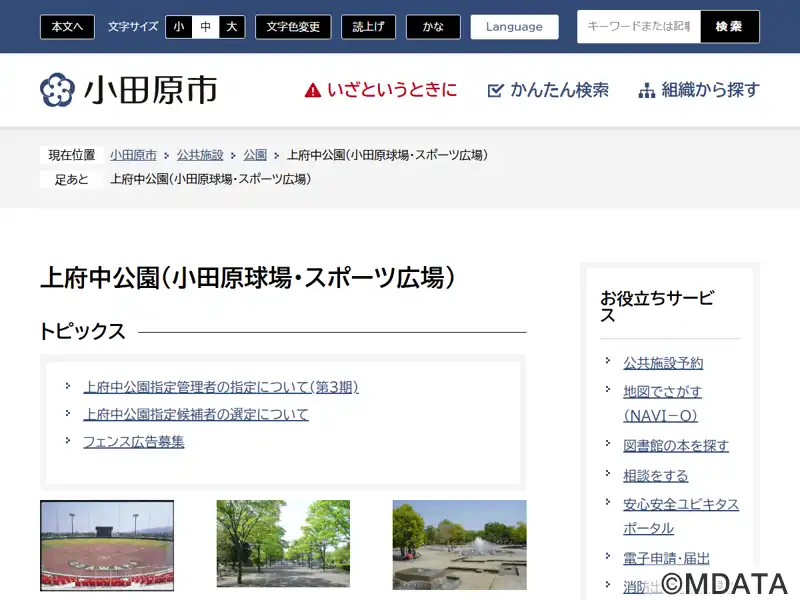
Task: Open 上府中公園指定候補者の選定について link
Action: 196,414
